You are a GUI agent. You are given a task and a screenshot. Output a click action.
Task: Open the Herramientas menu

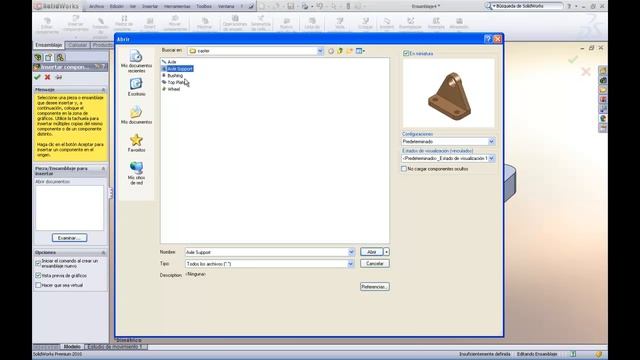(177, 7)
